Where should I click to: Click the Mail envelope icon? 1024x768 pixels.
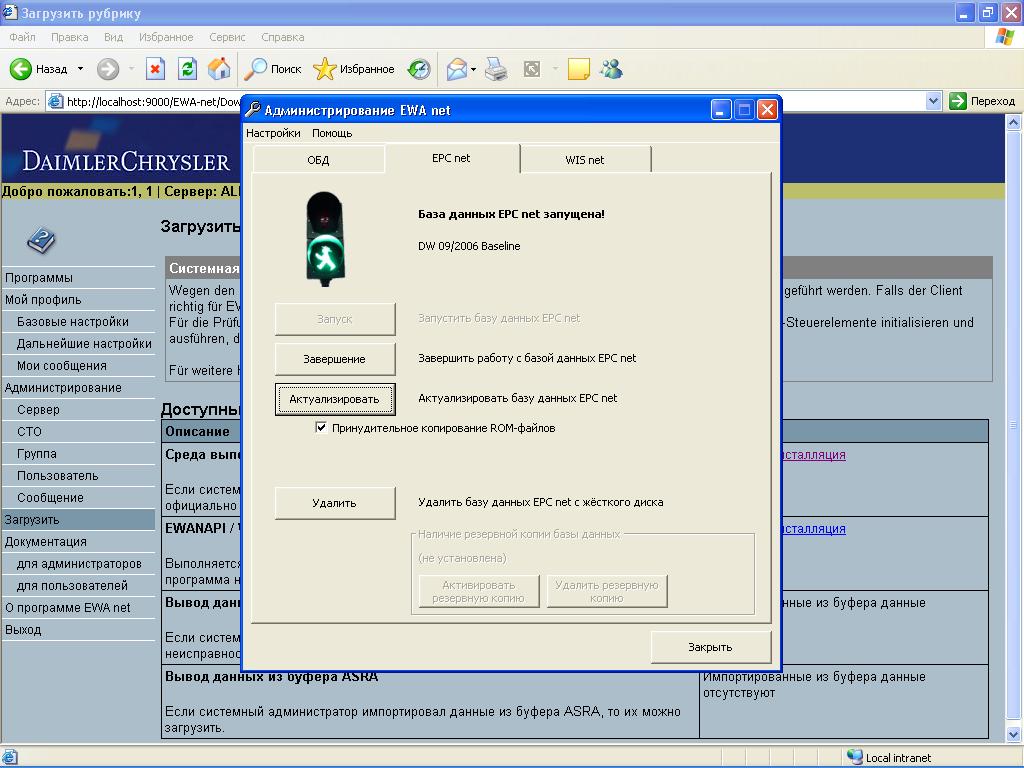[x=456, y=69]
